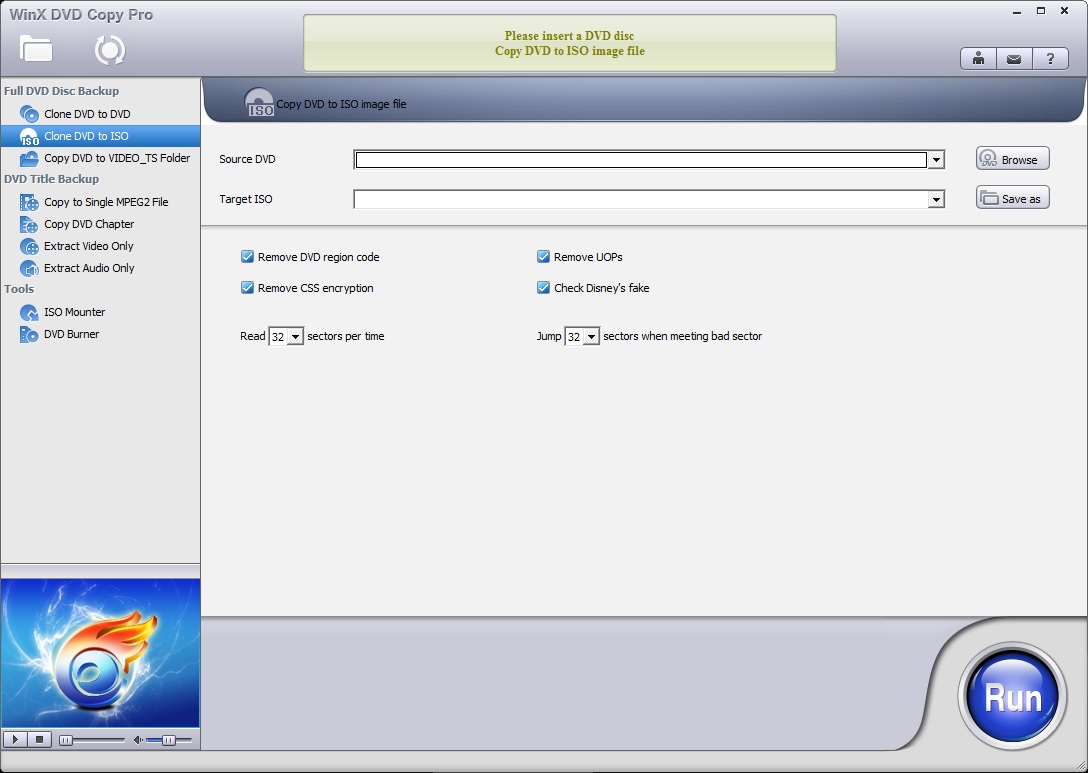Play the preview video
The height and width of the screenshot is (773, 1088).
coord(15,740)
